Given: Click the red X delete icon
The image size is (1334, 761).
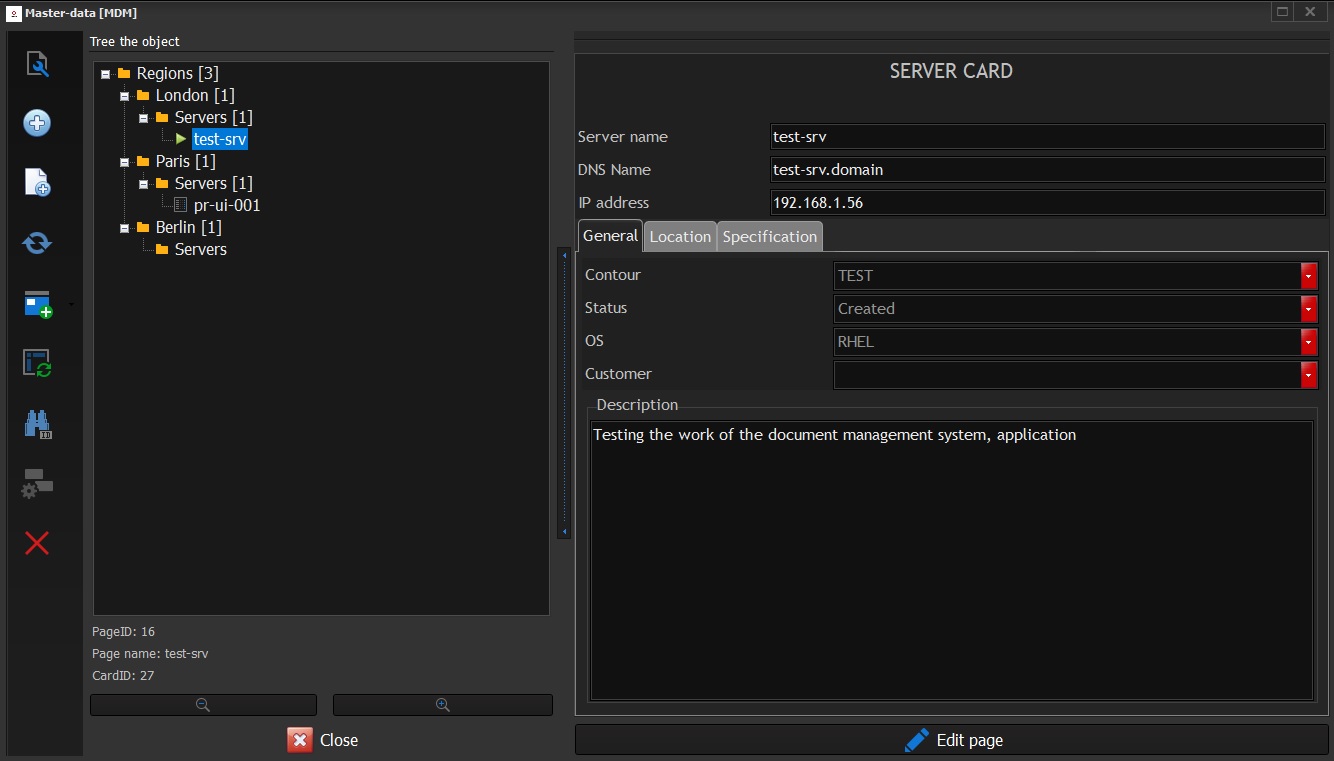Looking at the screenshot, I should pyautogui.click(x=38, y=543).
